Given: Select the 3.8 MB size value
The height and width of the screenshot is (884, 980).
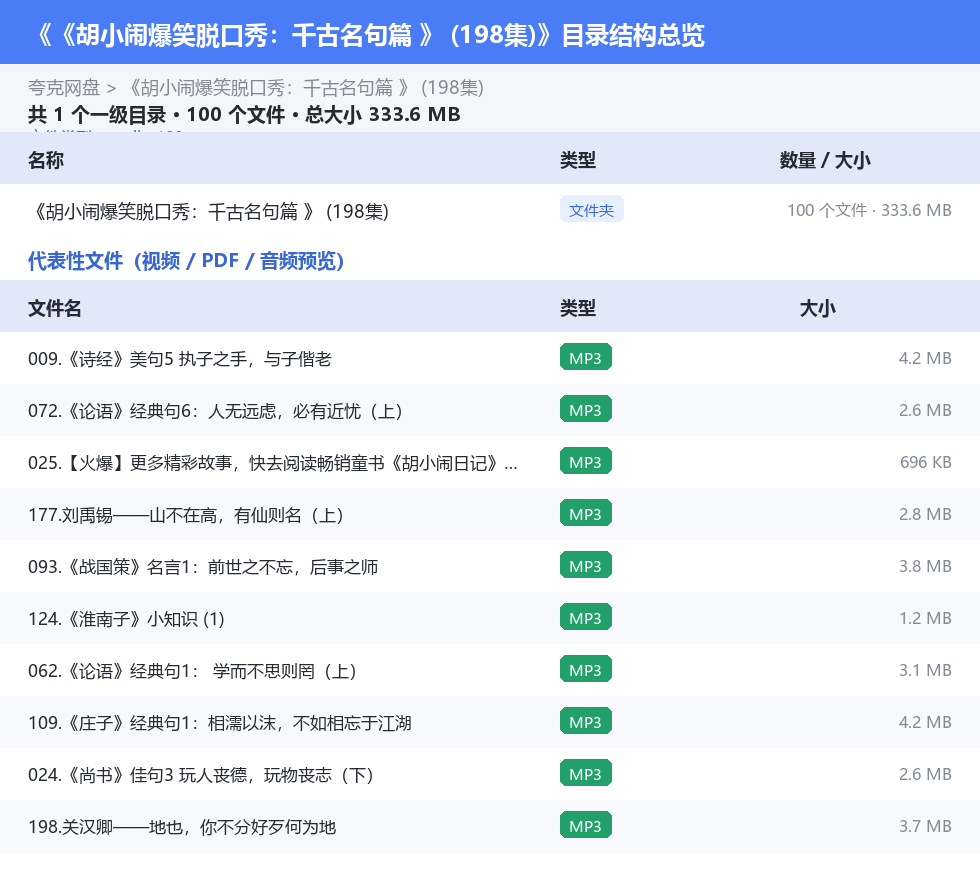Looking at the screenshot, I should [x=925, y=566].
